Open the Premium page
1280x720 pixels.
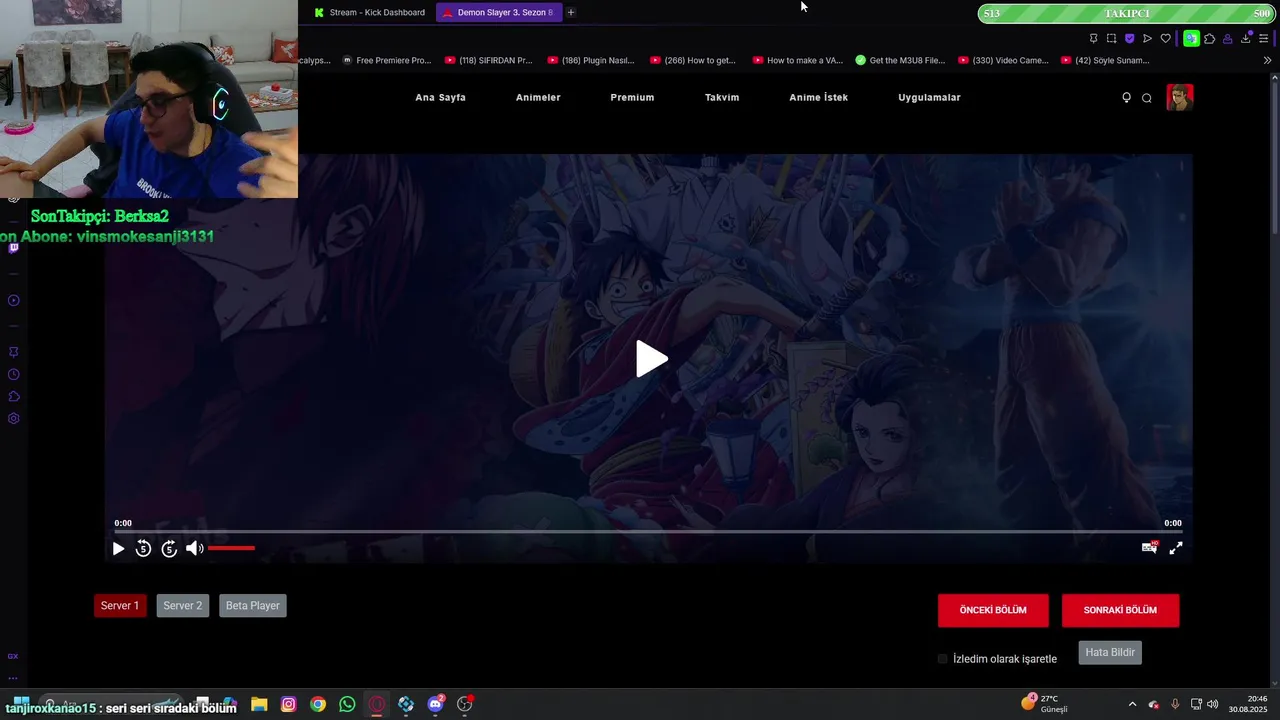click(x=632, y=97)
